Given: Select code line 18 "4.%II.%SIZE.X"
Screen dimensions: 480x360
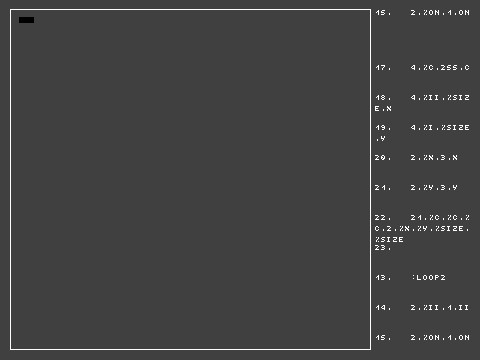Looking at the screenshot, I should click(422, 103).
